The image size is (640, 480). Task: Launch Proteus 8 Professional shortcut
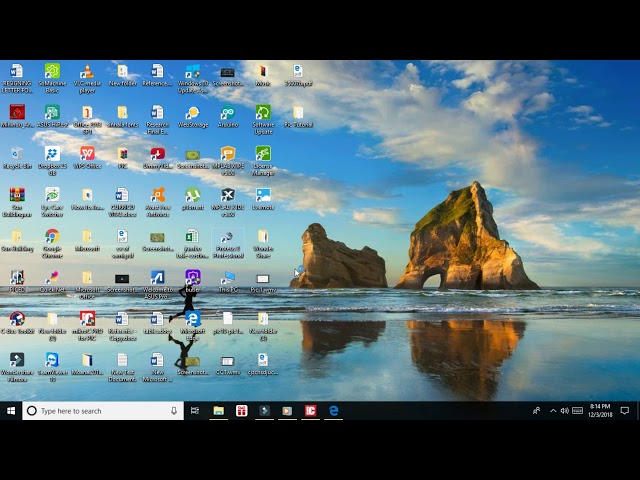tap(227, 236)
